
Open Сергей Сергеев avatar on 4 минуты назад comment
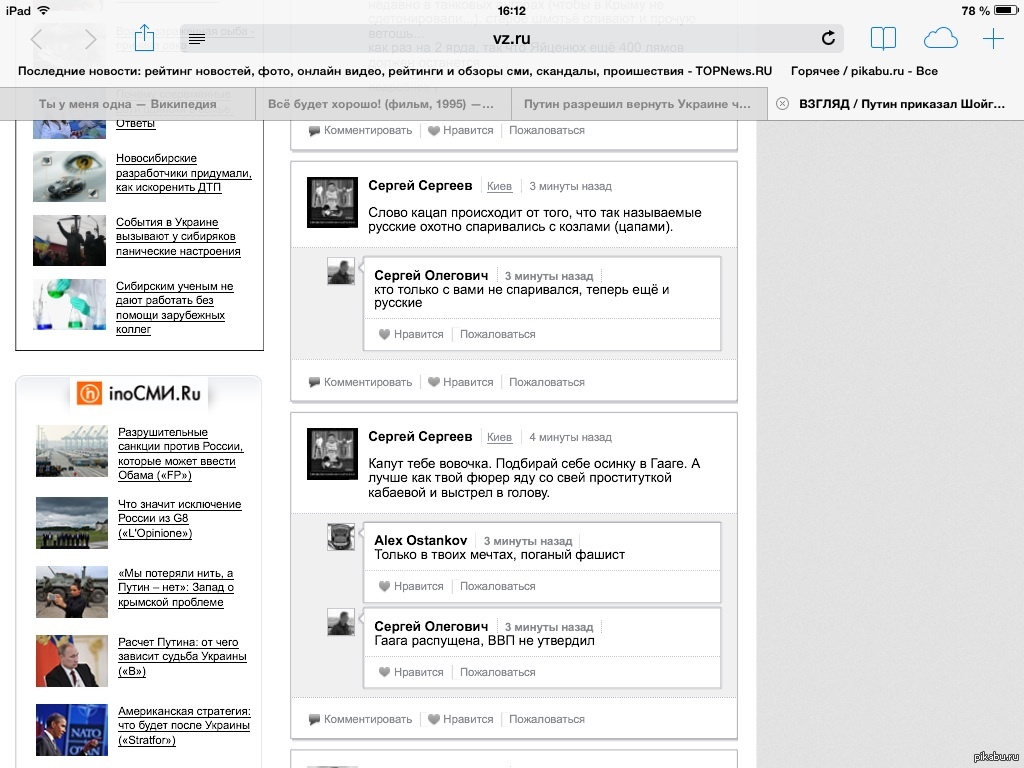point(332,454)
